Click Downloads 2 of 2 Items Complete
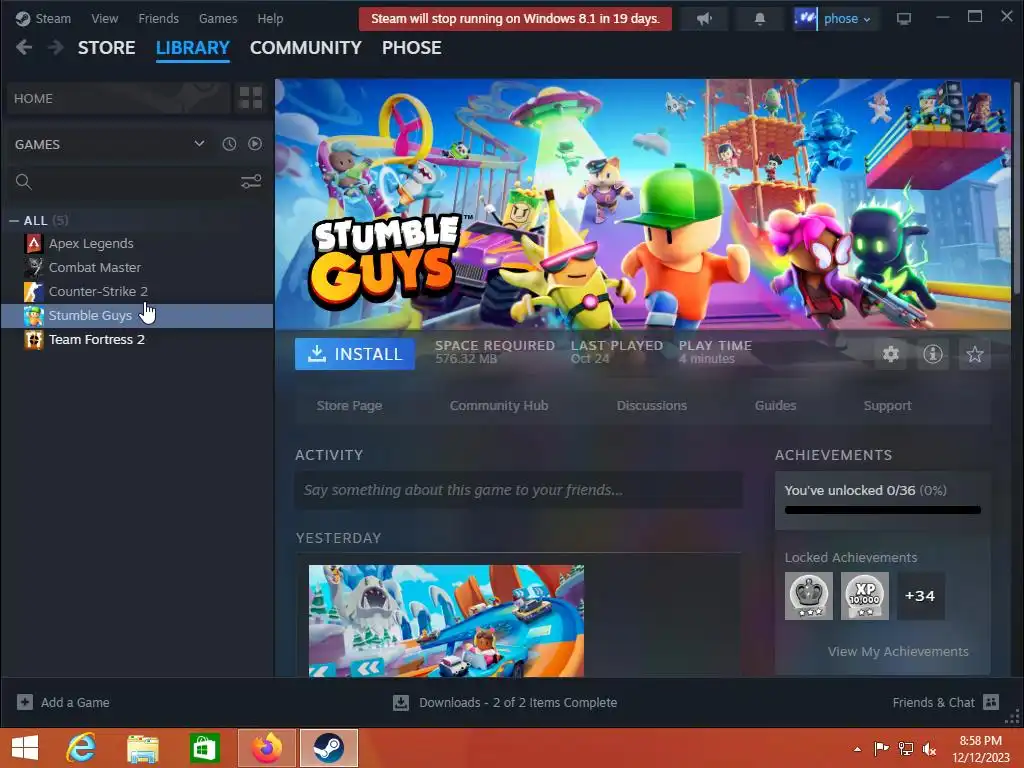Image resolution: width=1024 pixels, height=768 pixels. (518, 703)
